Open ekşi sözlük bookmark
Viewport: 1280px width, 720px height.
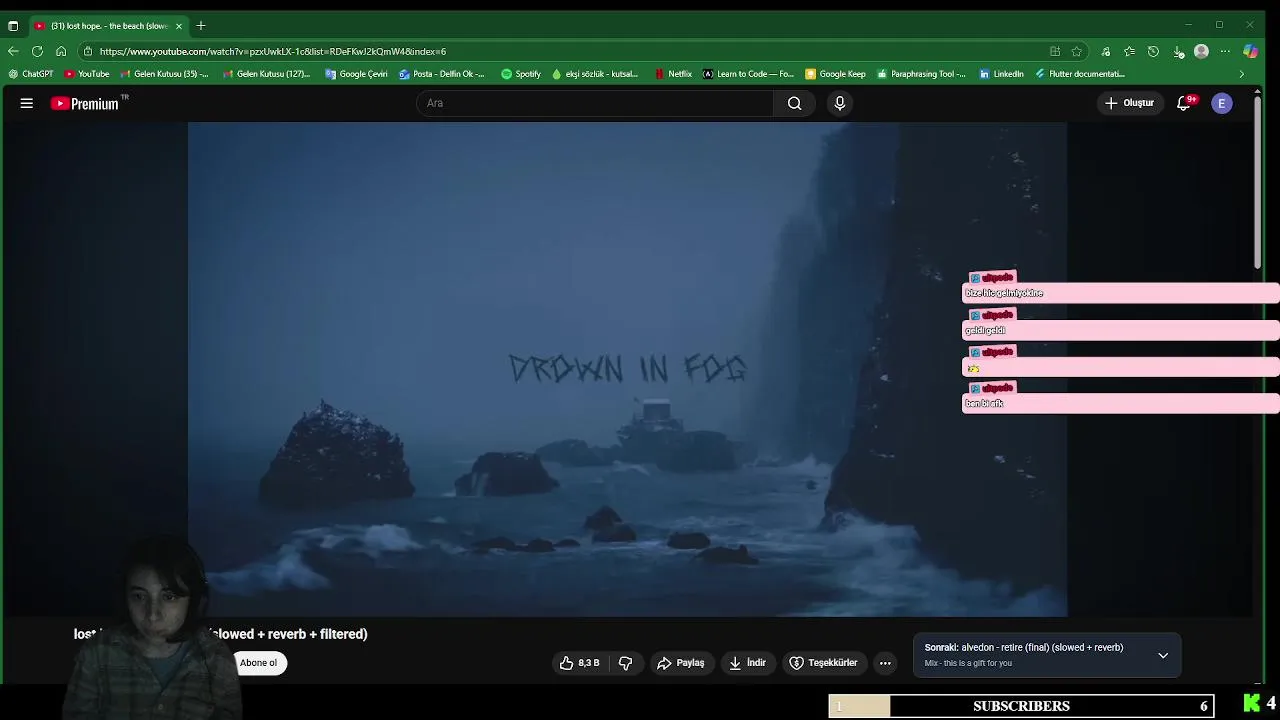594,74
